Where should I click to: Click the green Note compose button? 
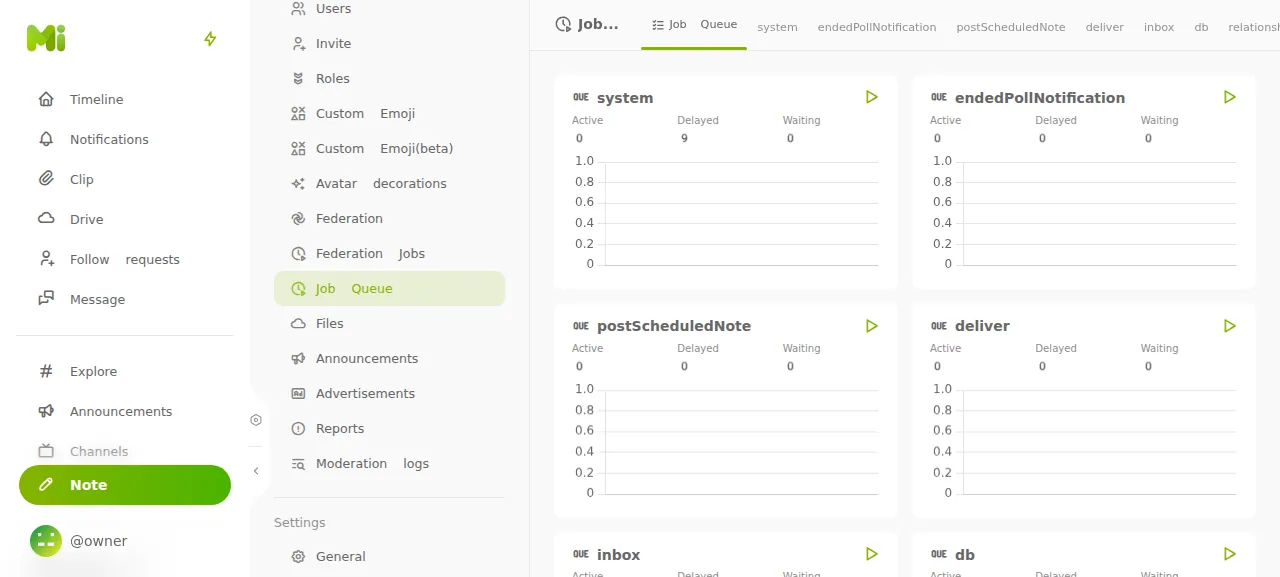[125, 485]
